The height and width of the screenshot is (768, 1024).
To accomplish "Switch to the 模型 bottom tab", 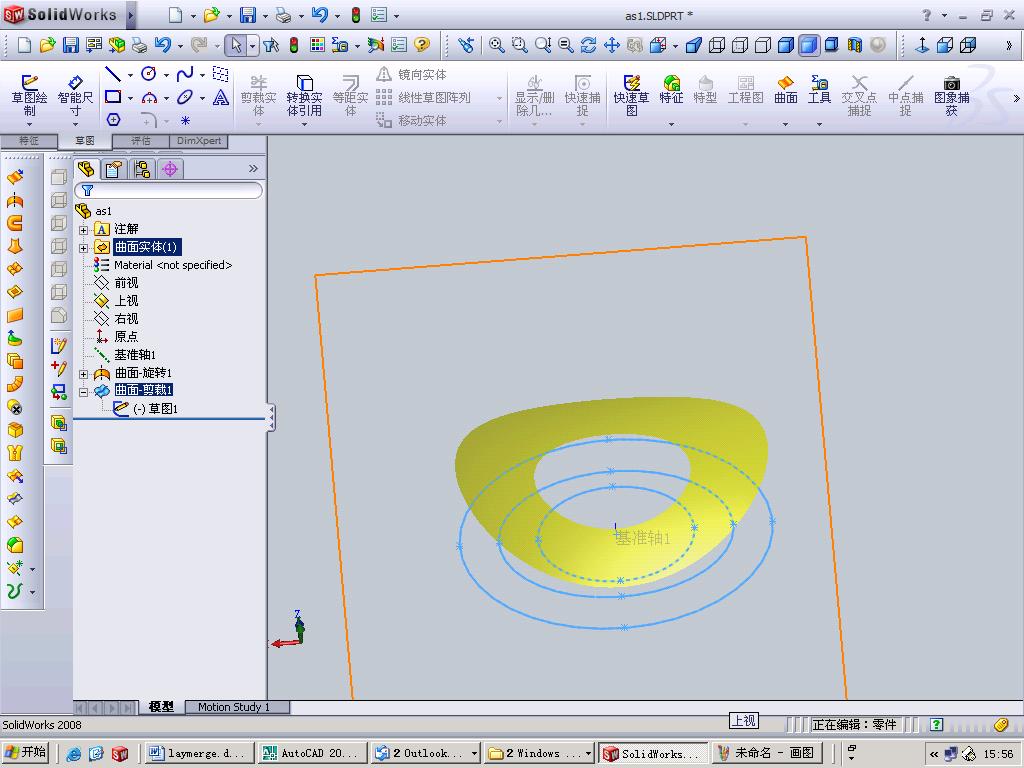I will click(x=161, y=707).
